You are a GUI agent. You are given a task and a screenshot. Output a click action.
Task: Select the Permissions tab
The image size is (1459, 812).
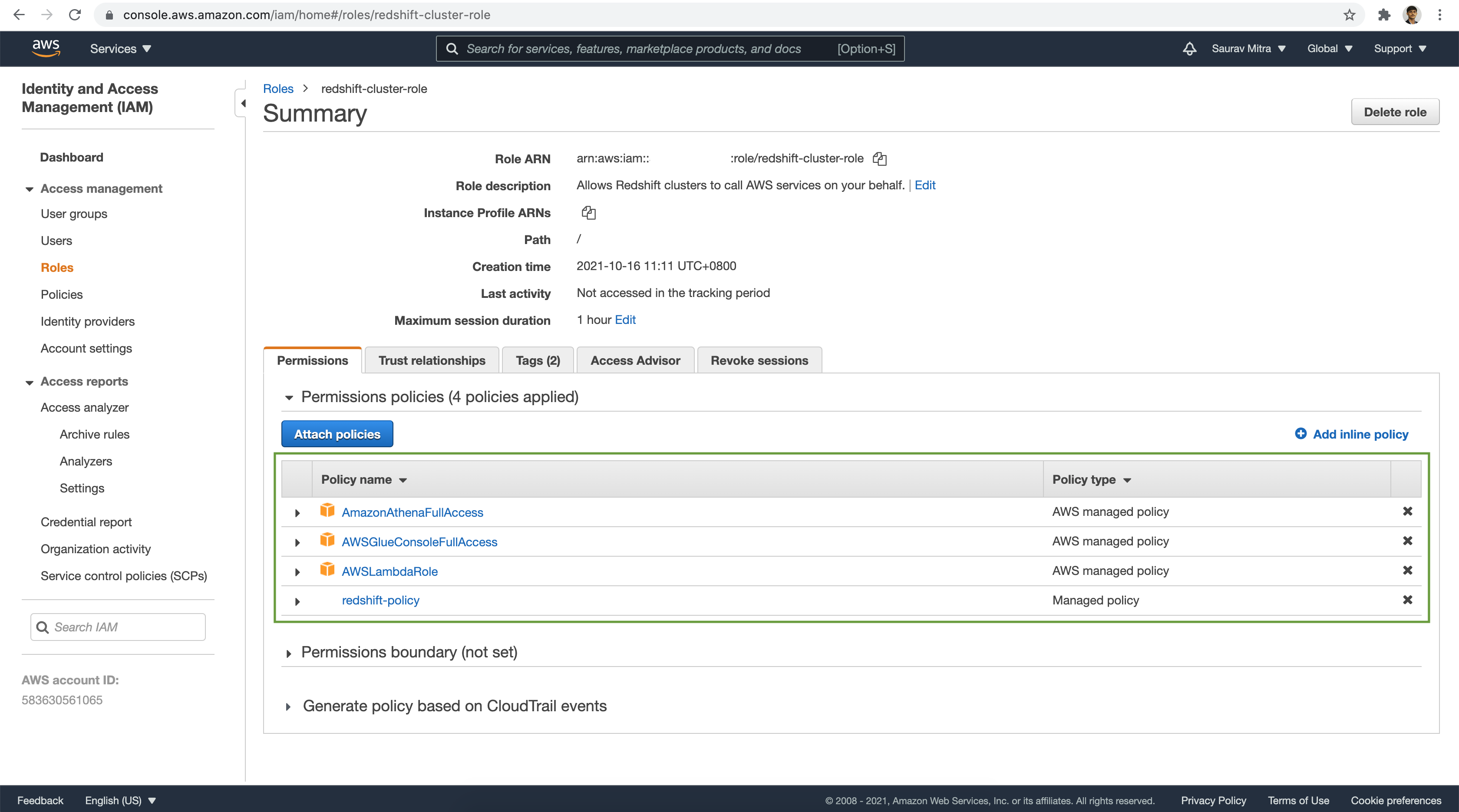(x=312, y=360)
